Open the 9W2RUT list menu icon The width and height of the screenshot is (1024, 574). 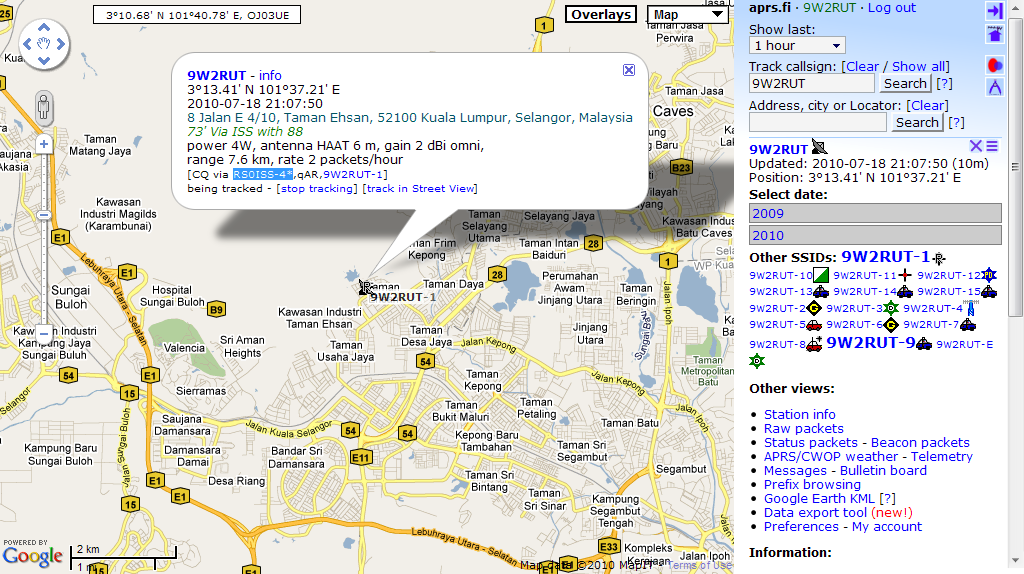(x=992, y=146)
